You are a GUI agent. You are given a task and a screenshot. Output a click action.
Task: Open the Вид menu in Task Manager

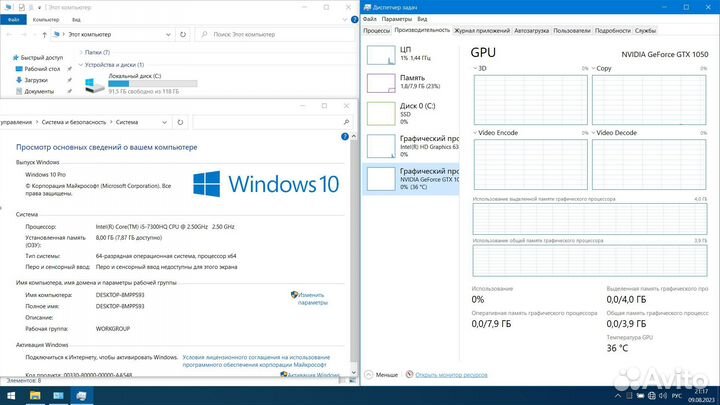coord(422,19)
